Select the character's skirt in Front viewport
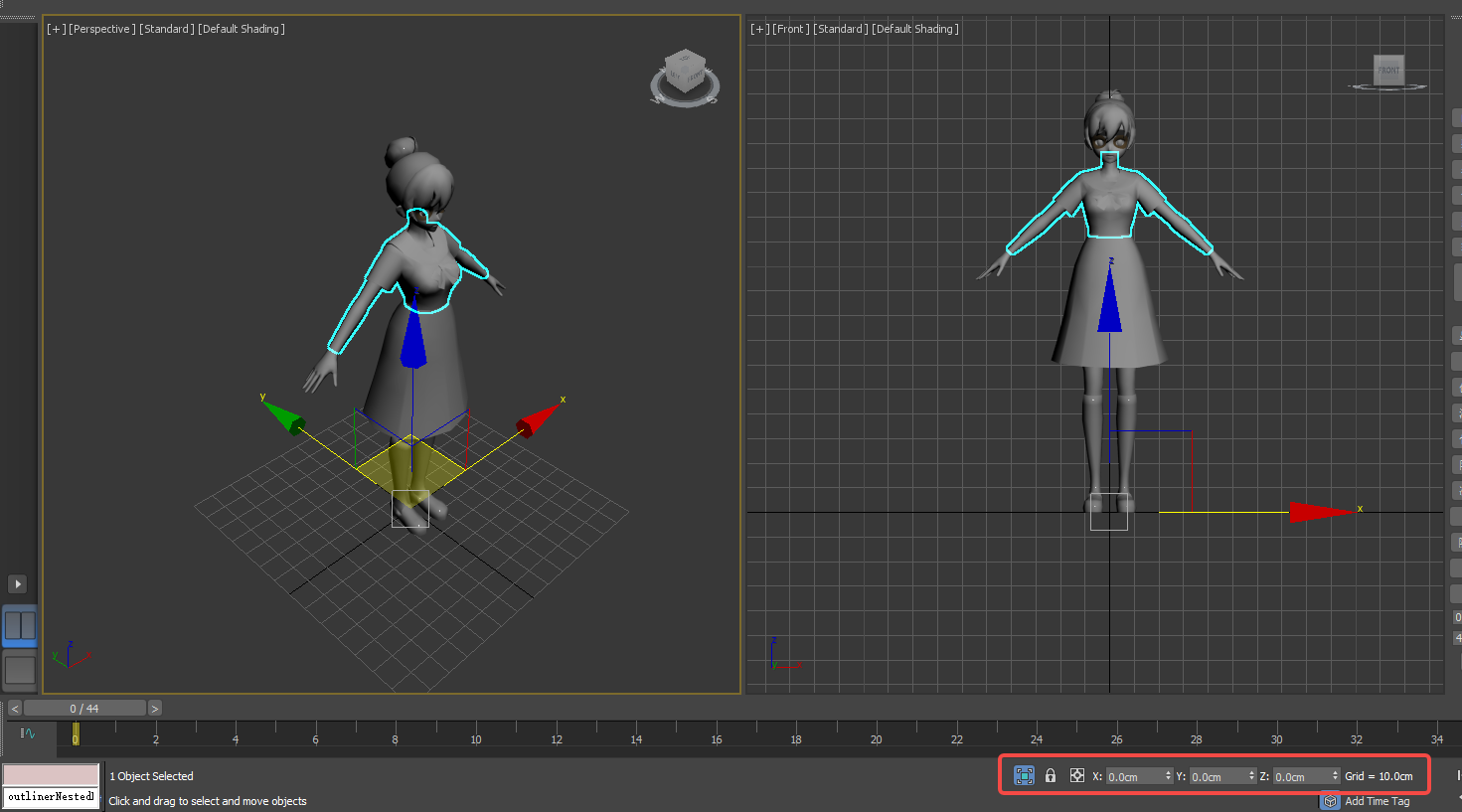The image size is (1462, 812). coord(1109,303)
